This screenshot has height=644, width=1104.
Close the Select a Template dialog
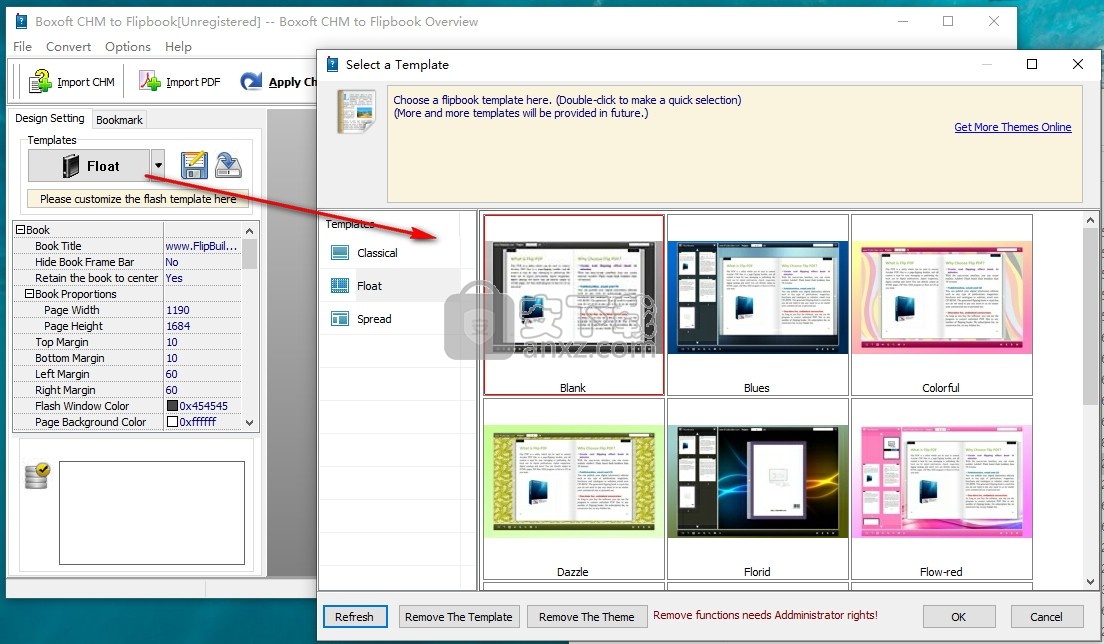(1078, 64)
